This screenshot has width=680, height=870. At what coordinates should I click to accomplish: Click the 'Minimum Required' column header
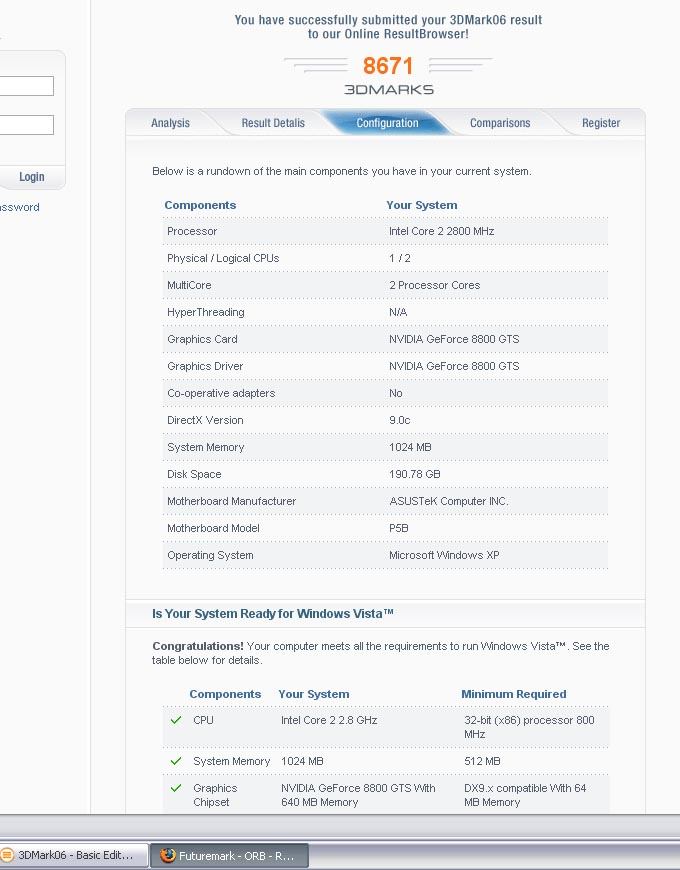coord(514,694)
